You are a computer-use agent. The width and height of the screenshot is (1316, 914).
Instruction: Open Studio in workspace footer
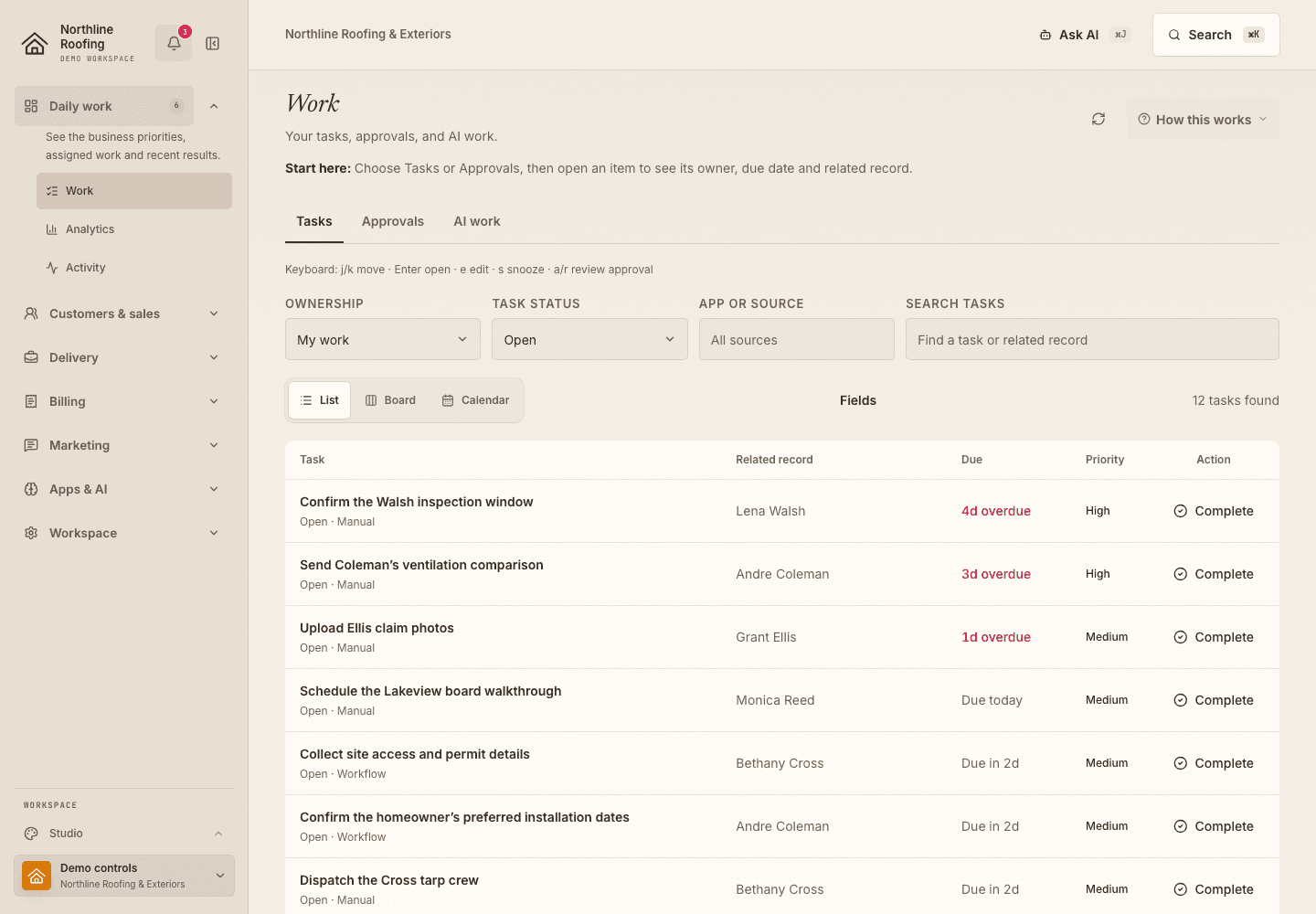point(123,834)
